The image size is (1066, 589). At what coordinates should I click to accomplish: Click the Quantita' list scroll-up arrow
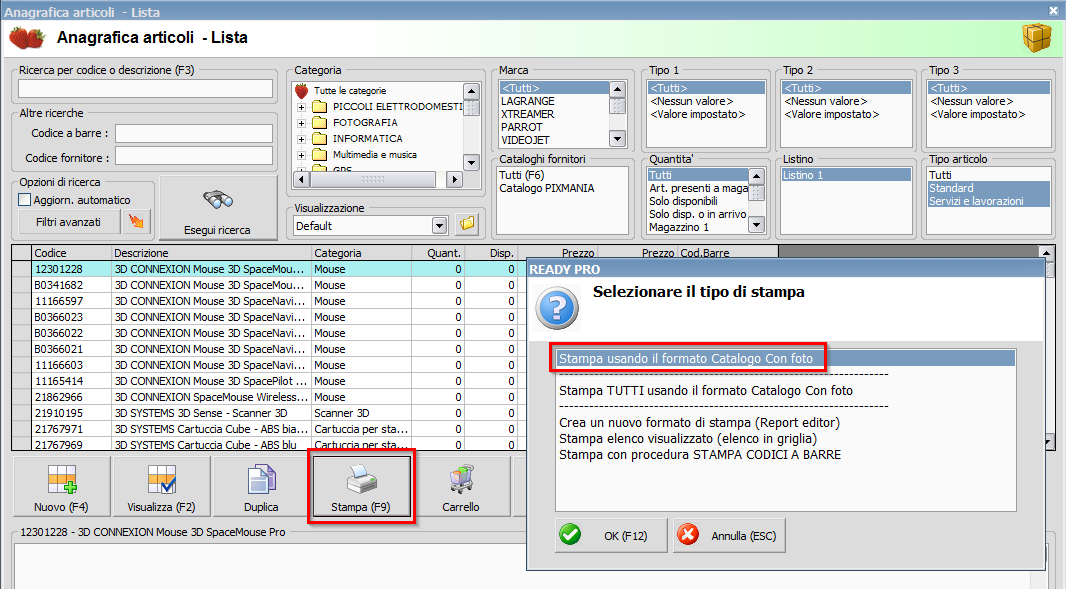(756, 175)
